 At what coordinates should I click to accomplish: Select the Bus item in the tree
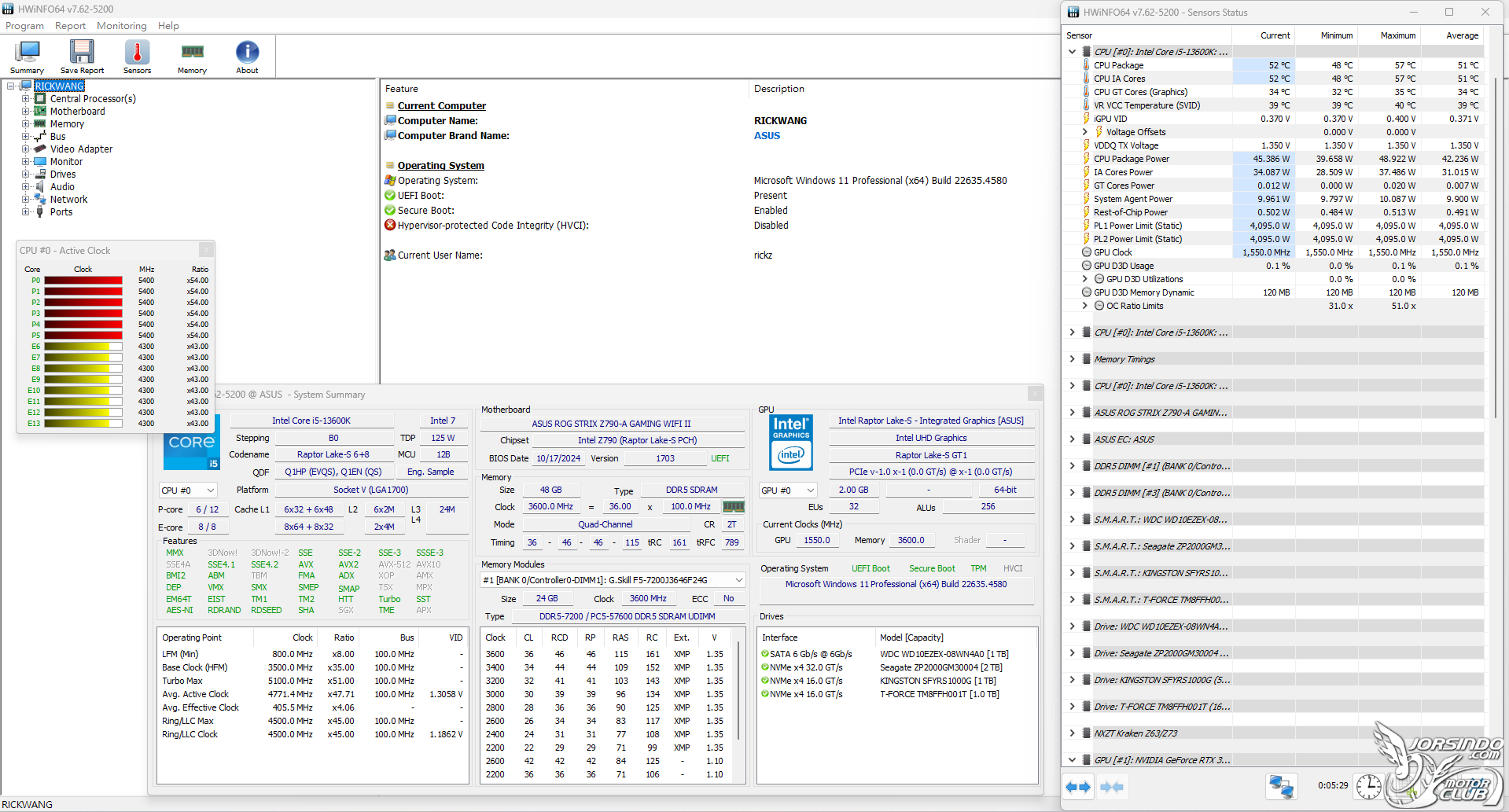[x=58, y=137]
